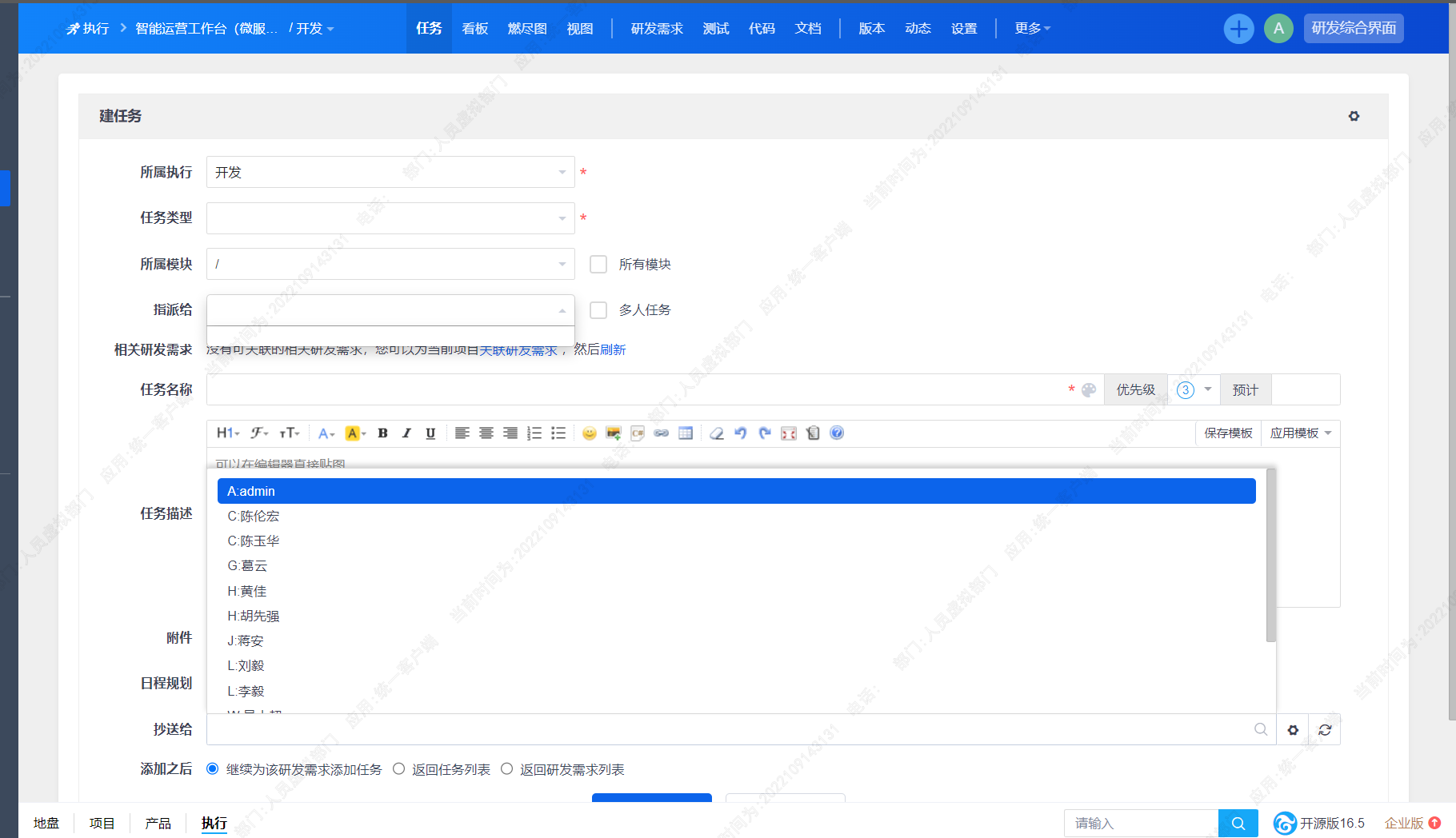Open priority level dropdown showing 3
The height and width of the screenshot is (838, 1456).
1194,389
